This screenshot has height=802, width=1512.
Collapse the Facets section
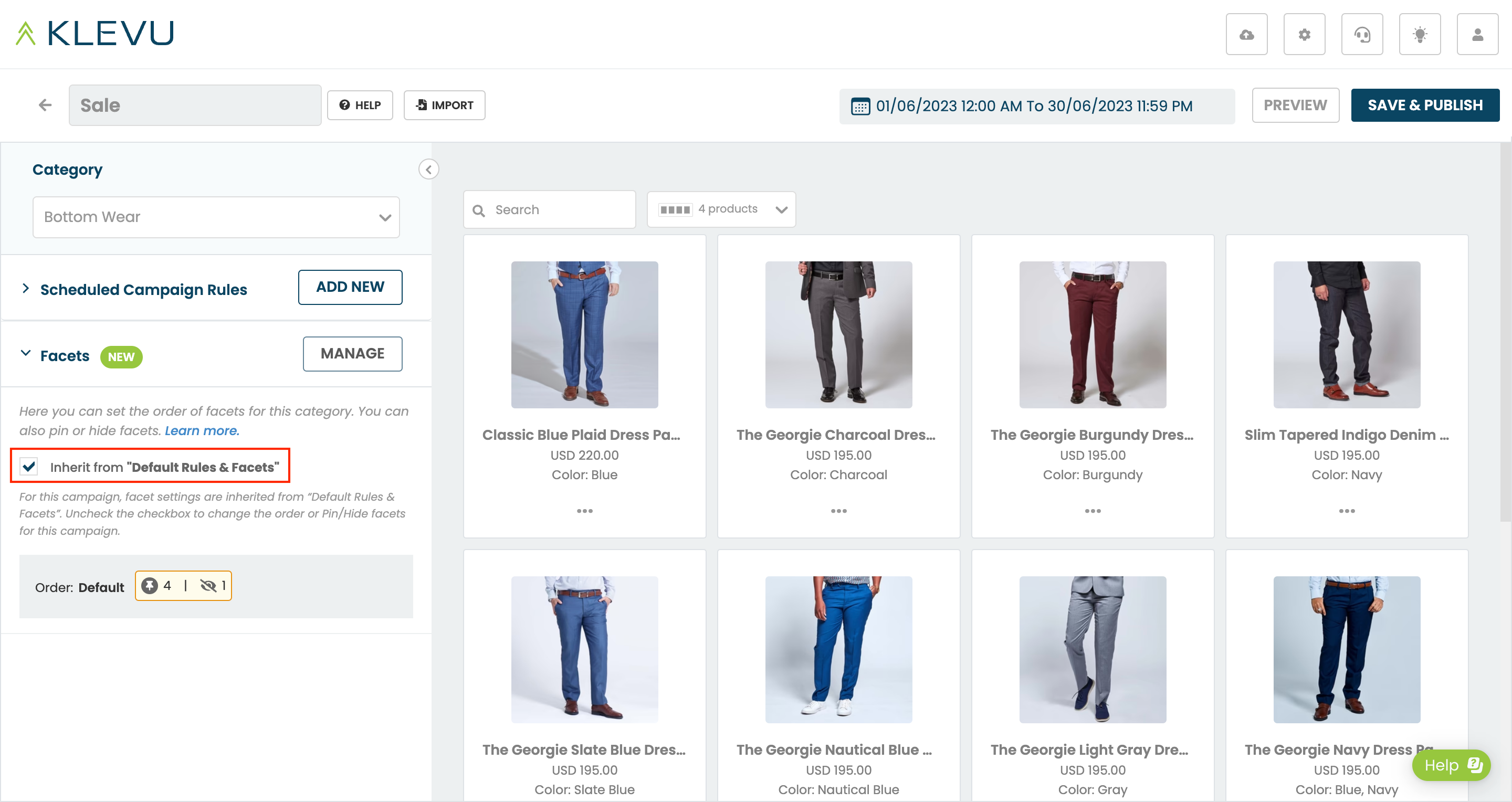pos(25,354)
